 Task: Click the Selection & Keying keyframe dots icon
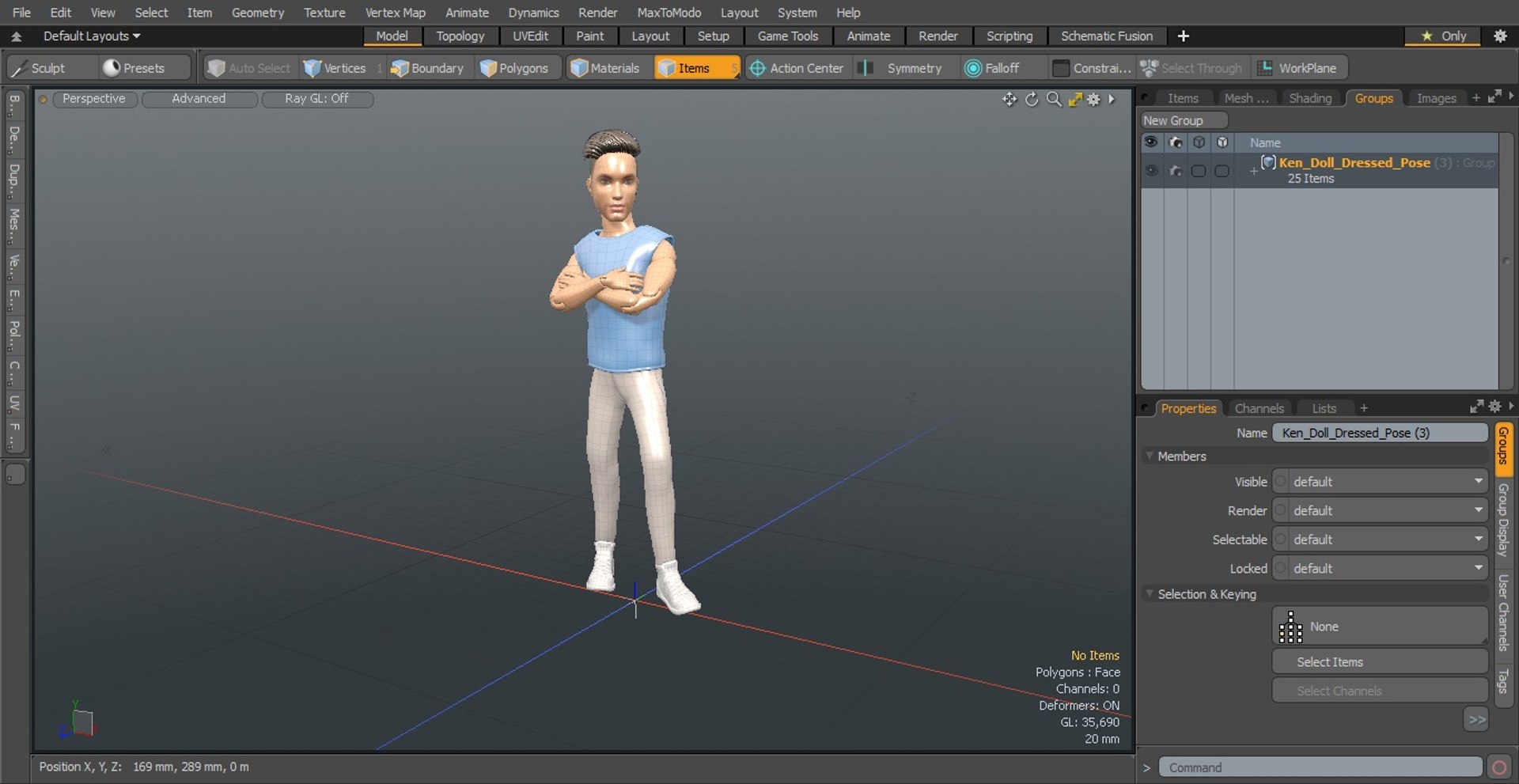[1290, 627]
